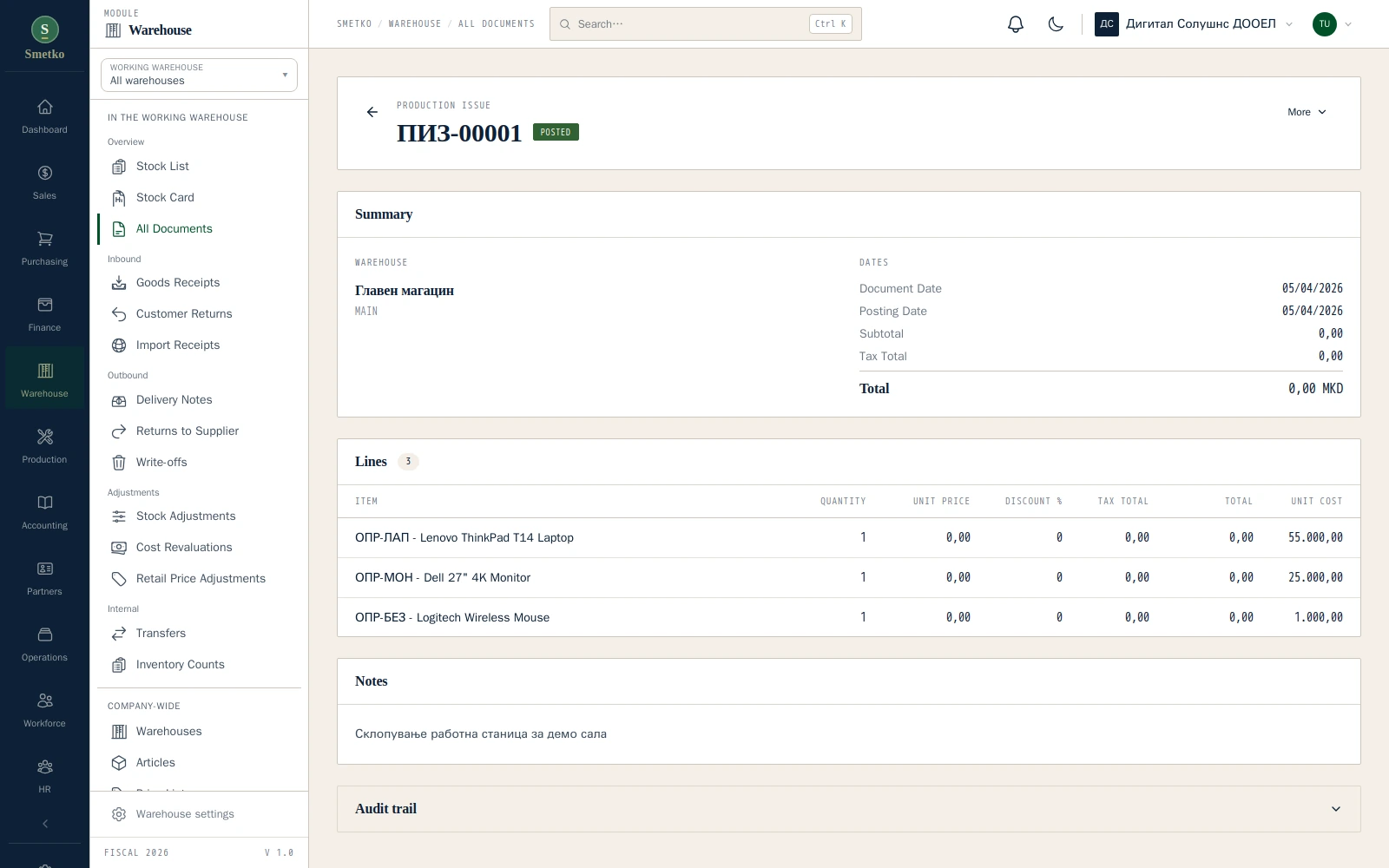Open the Production module in sidebar

point(44,446)
